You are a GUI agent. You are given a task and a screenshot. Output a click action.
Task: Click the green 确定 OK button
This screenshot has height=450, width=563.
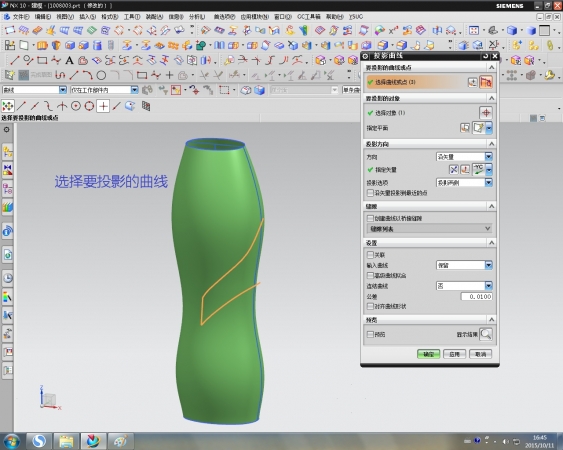(x=428, y=354)
